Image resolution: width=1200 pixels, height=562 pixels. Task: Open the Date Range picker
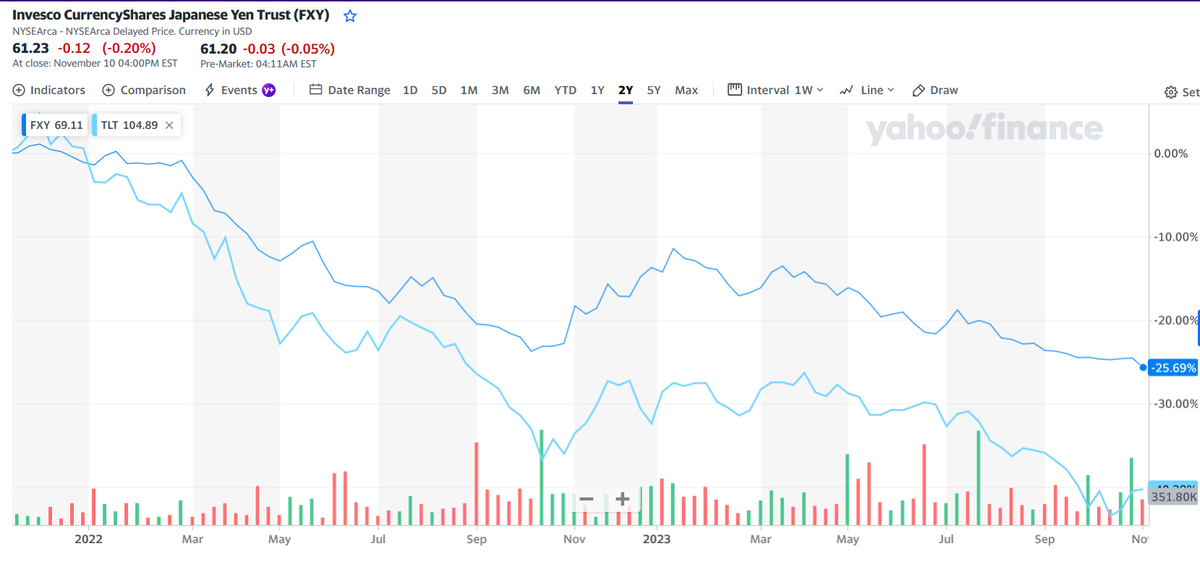[x=350, y=90]
